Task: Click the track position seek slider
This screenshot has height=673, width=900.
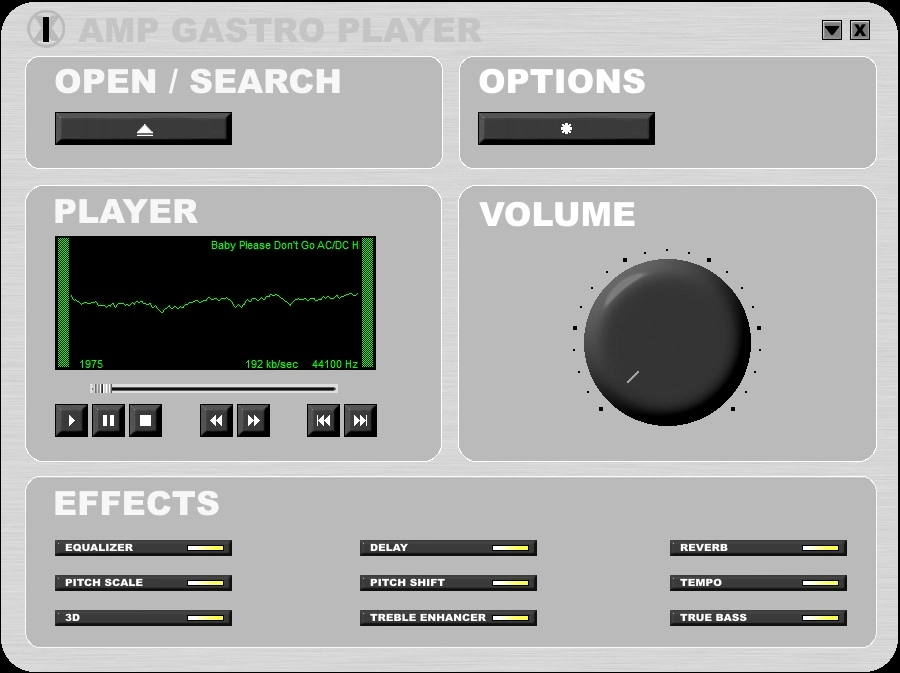Action: coord(214,389)
